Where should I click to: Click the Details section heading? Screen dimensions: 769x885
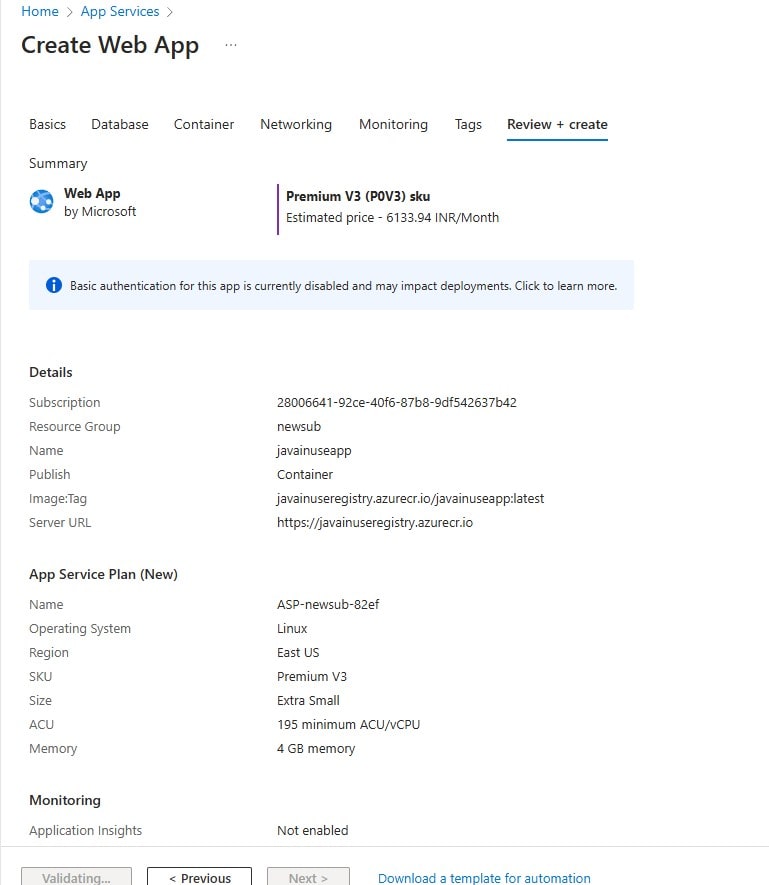coord(51,373)
